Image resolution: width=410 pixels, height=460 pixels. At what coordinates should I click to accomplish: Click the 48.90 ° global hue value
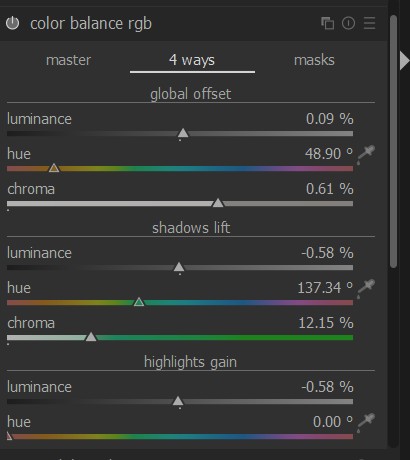[329, 154]
